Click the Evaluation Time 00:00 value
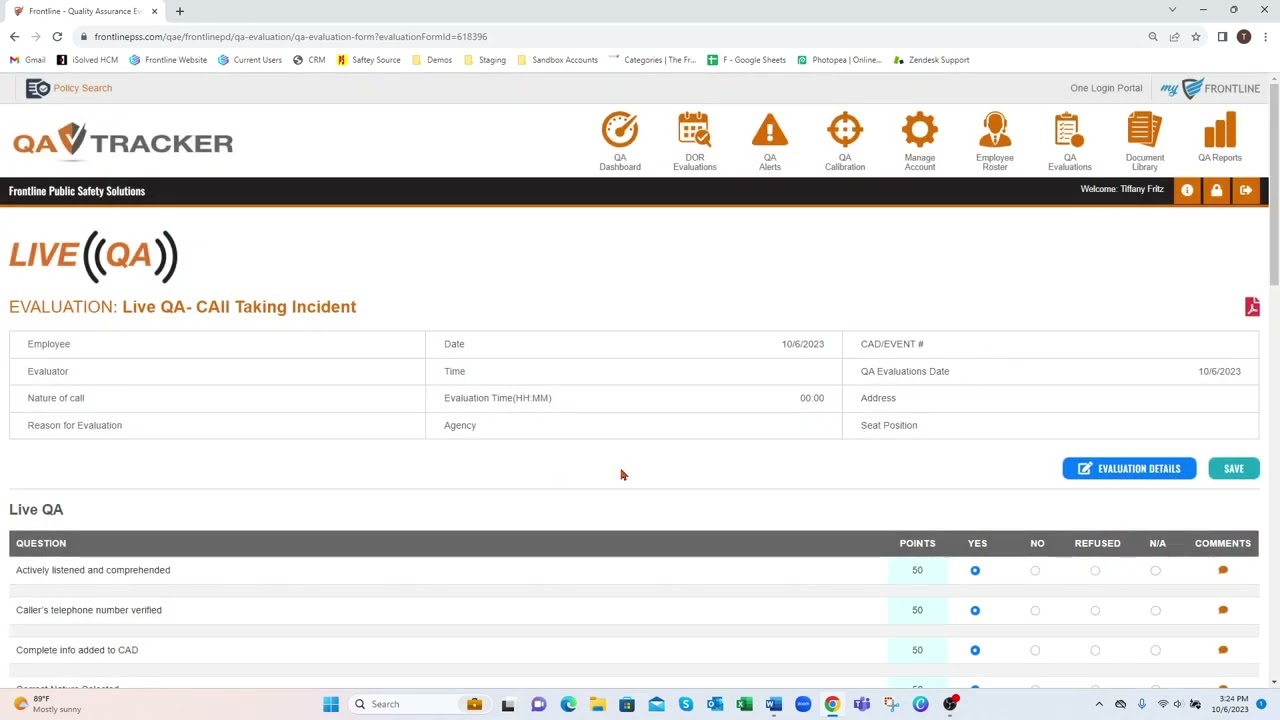 pos(812,398)
